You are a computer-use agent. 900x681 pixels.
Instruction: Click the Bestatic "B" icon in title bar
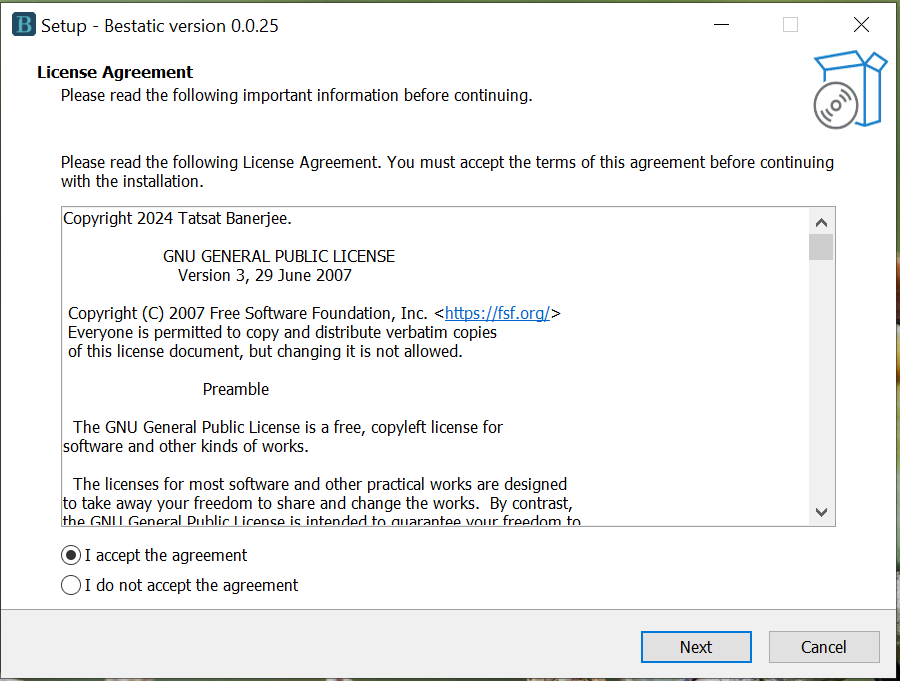pos(22,24)
